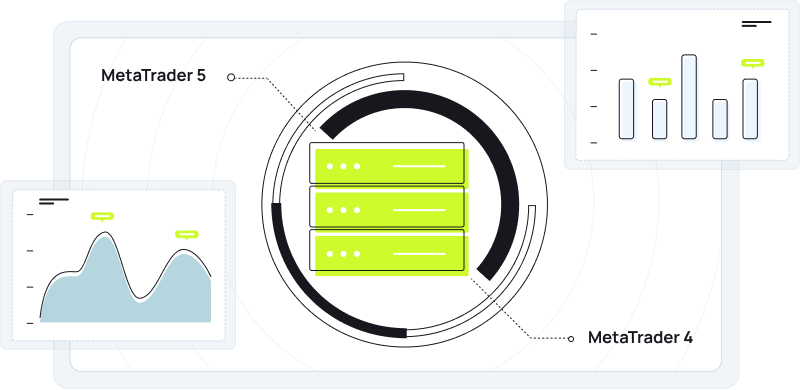The width and height of the screenshot is (800, 390).
Task: Click the MetaTrader 5 label
Action: [153, 76]
